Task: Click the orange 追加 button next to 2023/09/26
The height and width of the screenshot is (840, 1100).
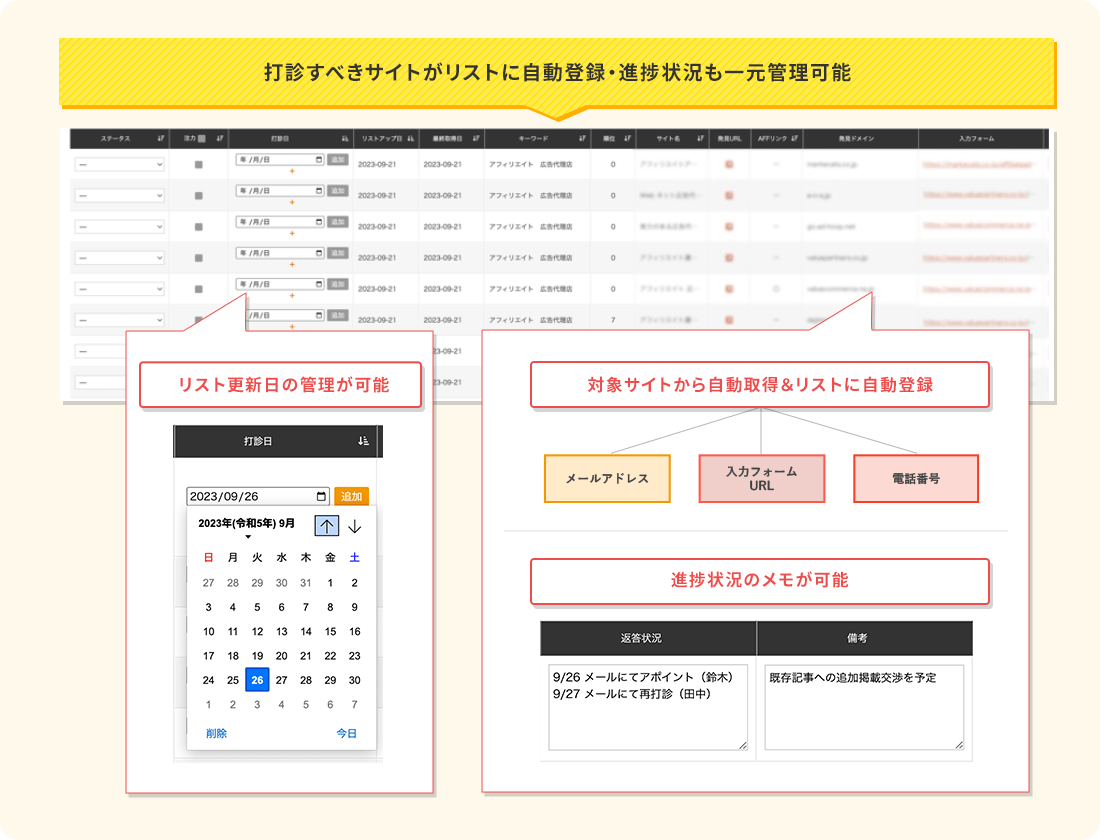Action: pos(352,495)
